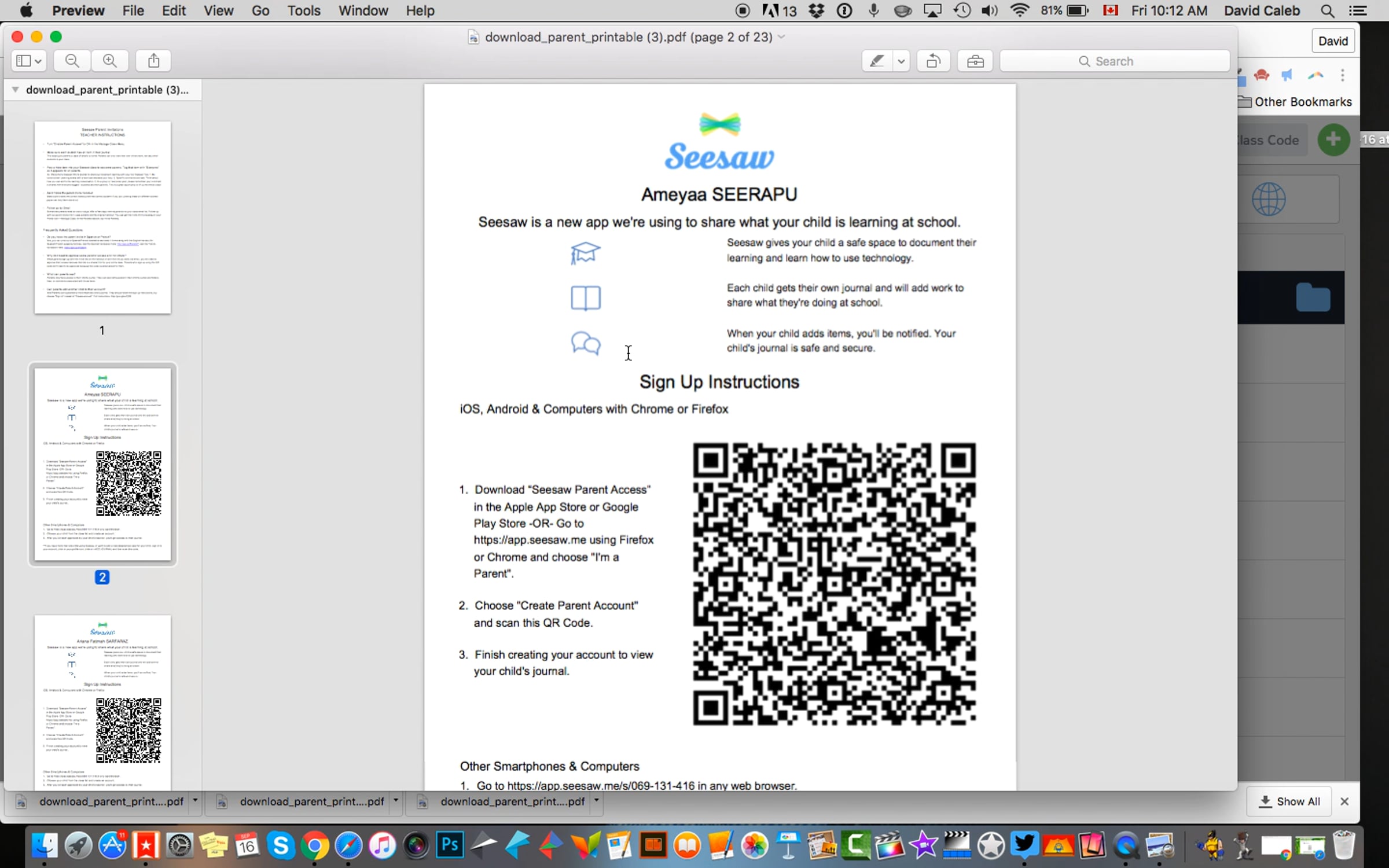Viewport: 1389px width, 868px height.
Task: Close the downloads bar
Action: (1344, 801)
